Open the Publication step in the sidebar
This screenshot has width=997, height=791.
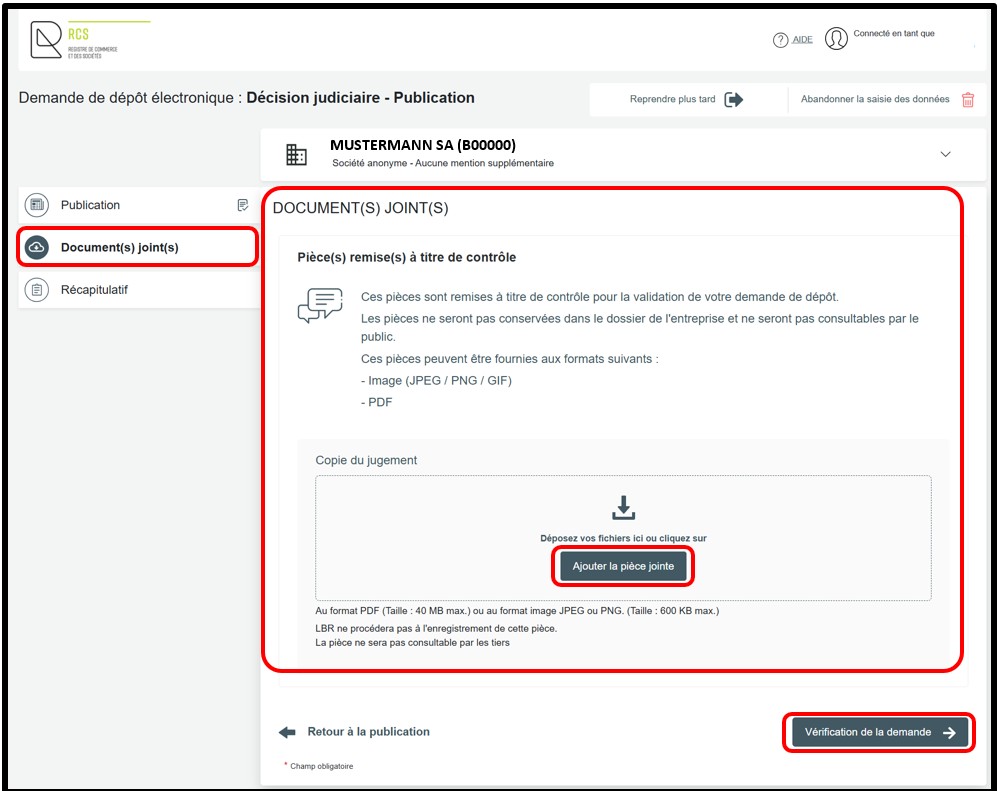[90, 205]
